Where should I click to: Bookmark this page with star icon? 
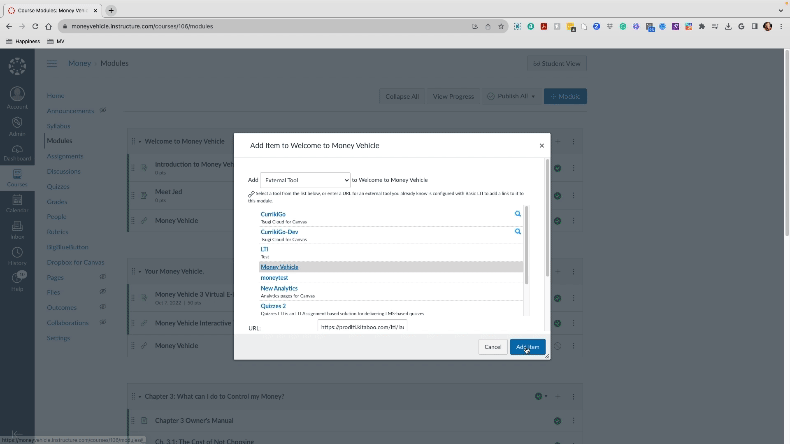(x=501, y=26)
